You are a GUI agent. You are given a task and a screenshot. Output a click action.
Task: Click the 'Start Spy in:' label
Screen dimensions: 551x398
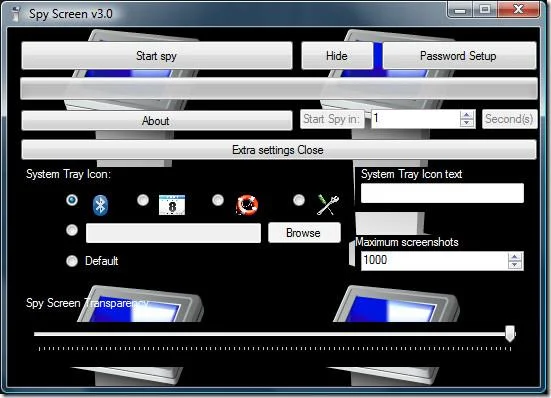pyautogui.click(x=332, y=119)
